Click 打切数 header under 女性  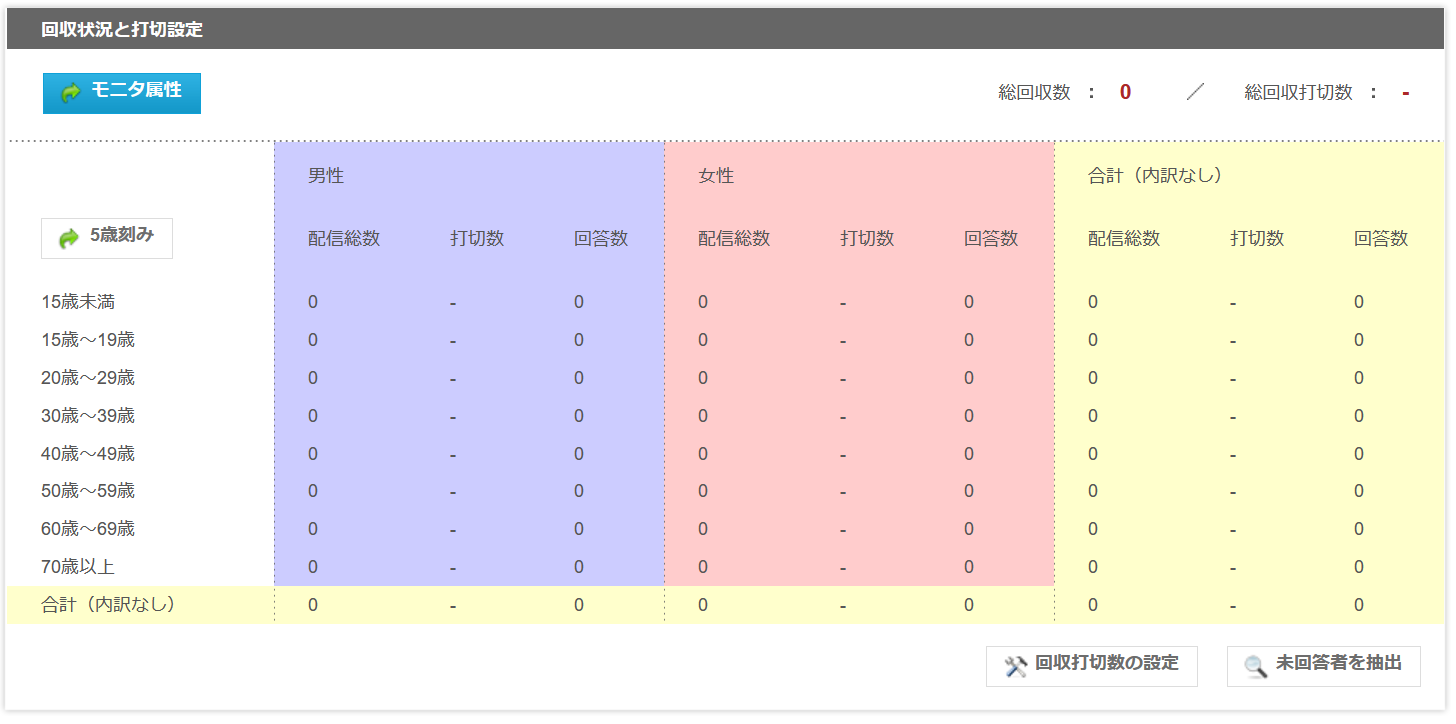867,238
